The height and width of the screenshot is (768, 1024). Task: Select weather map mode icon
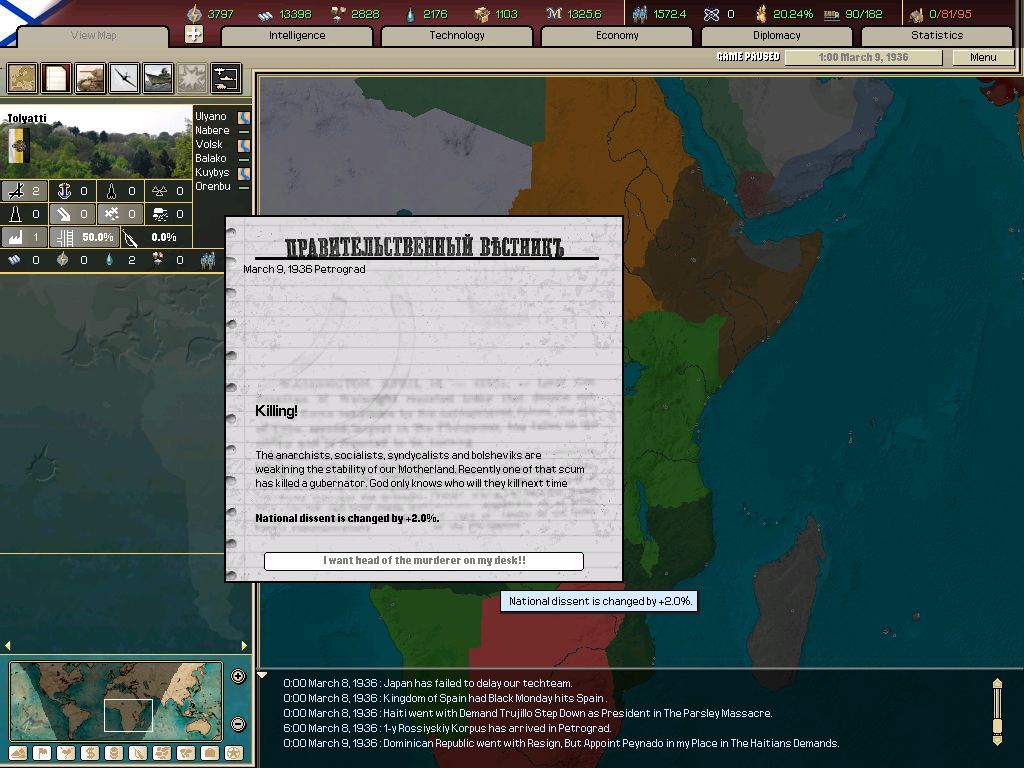click(66, 753)
